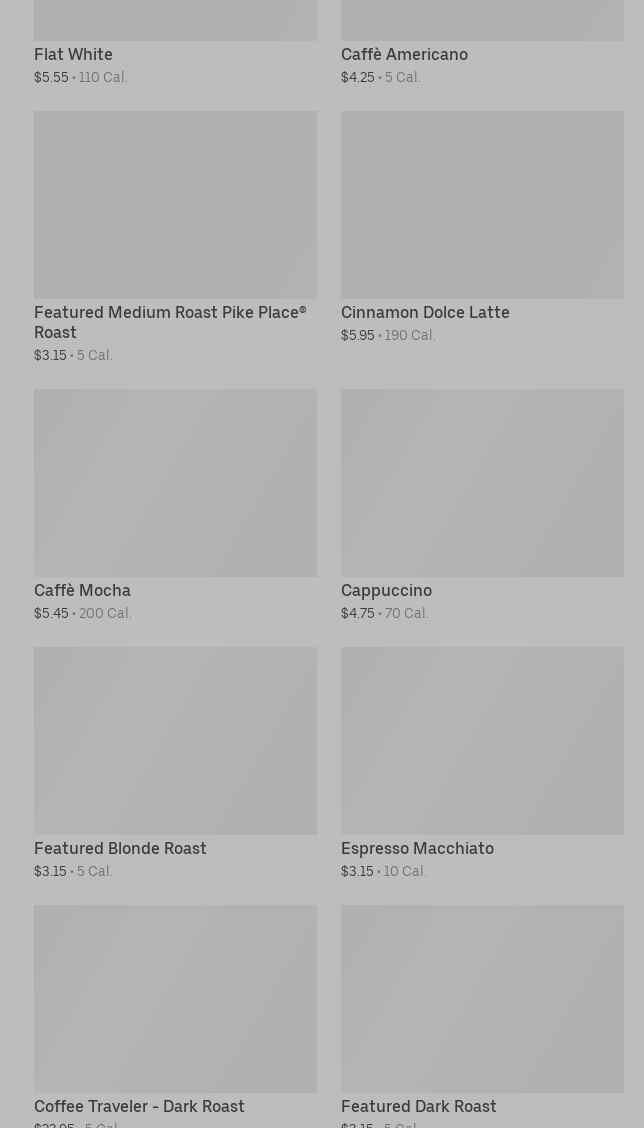This screenshot has width=644, height=1128.
Task: Select the Espresso Macchiato image
Action: (482, 740)
